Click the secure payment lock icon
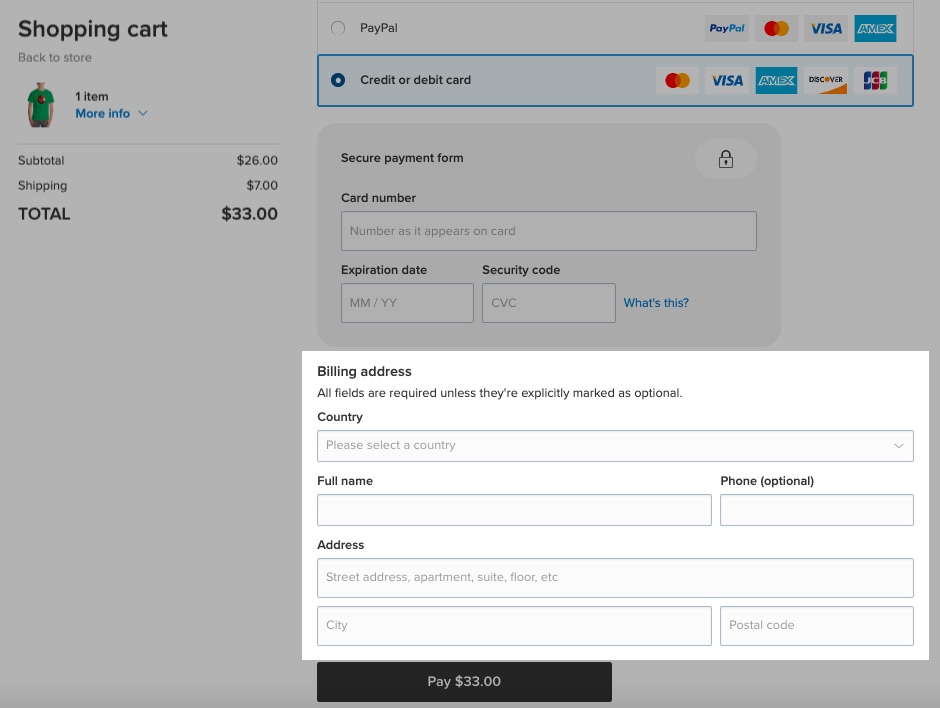 coord(726,158)
